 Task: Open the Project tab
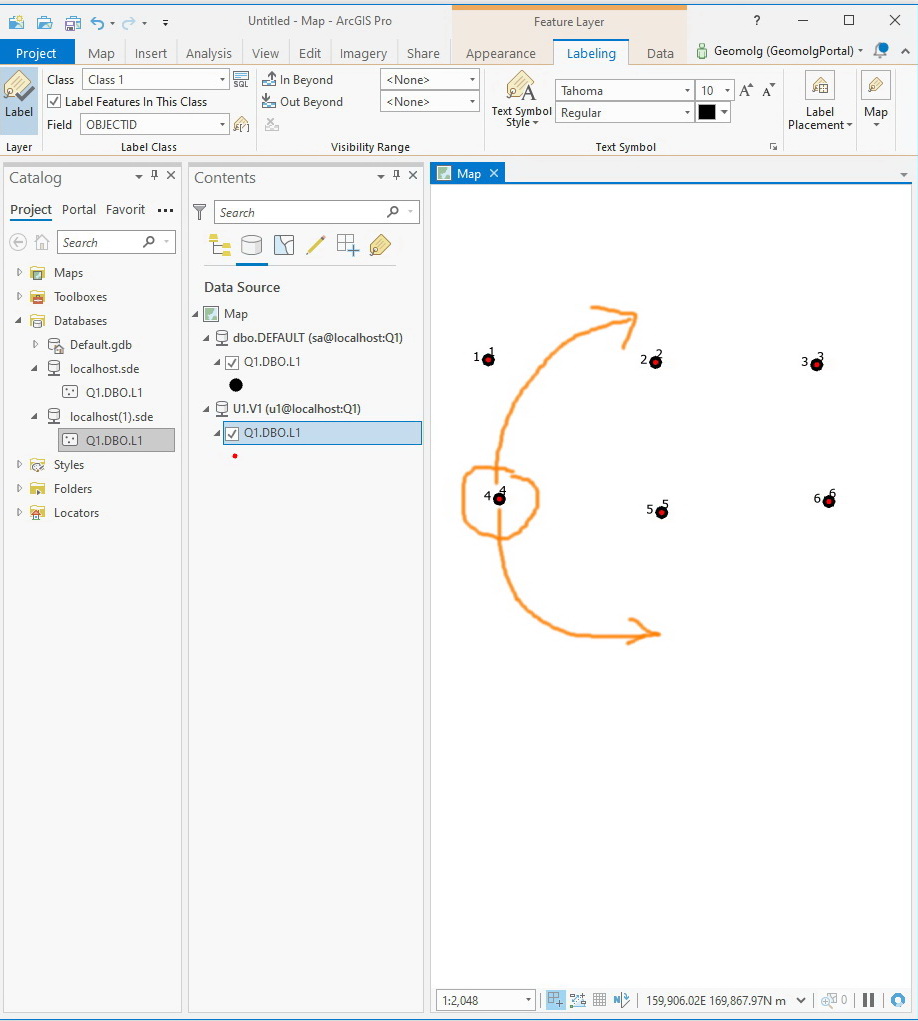[x=36, y=53]
